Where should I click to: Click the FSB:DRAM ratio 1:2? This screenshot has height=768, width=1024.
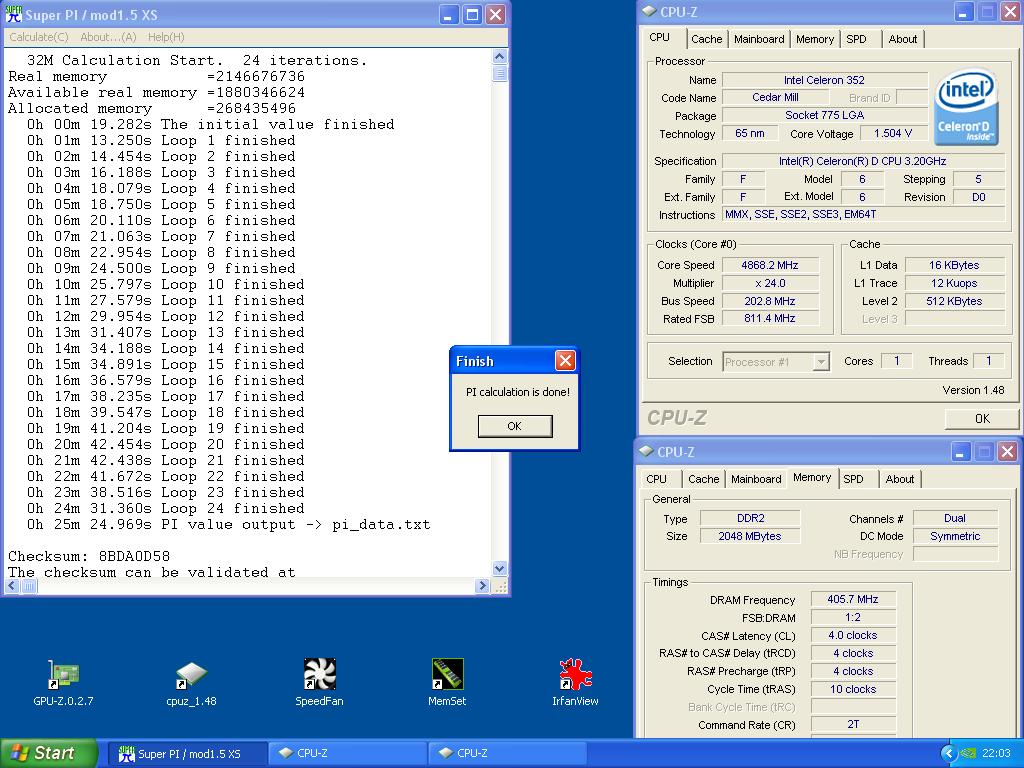click(852, 617)
